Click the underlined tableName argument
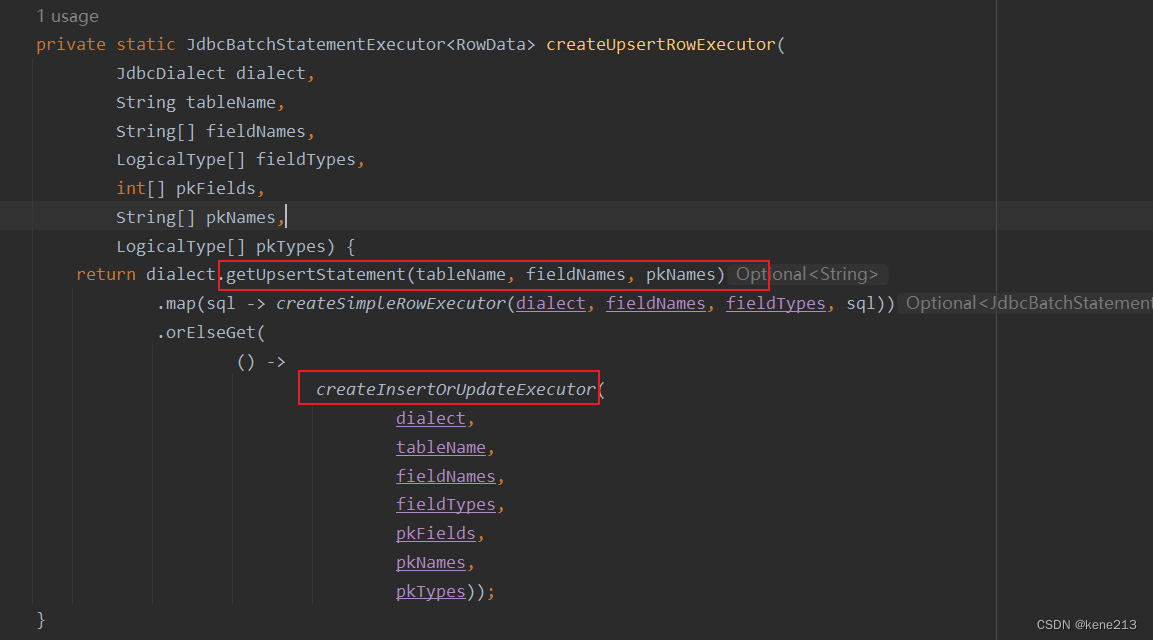 click(441, 447)
